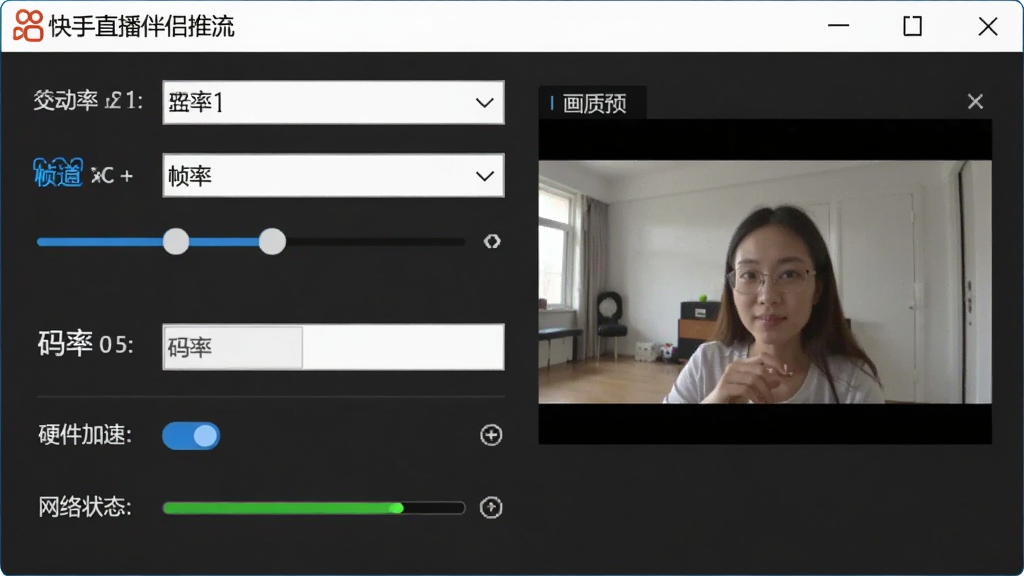The image size is (1024, 576).
Task: Click the plus circle icon next to 硬件加速
Action: [491, 435]
